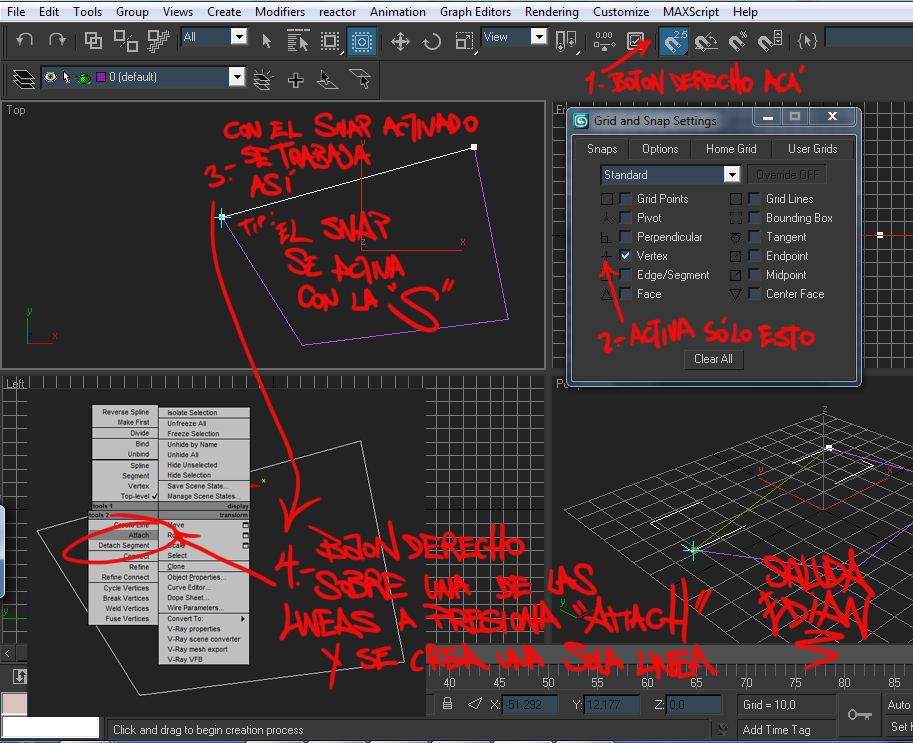Enable the Grid Lines snap checkbox
The image size is (913, 743).
click(755, 199)
